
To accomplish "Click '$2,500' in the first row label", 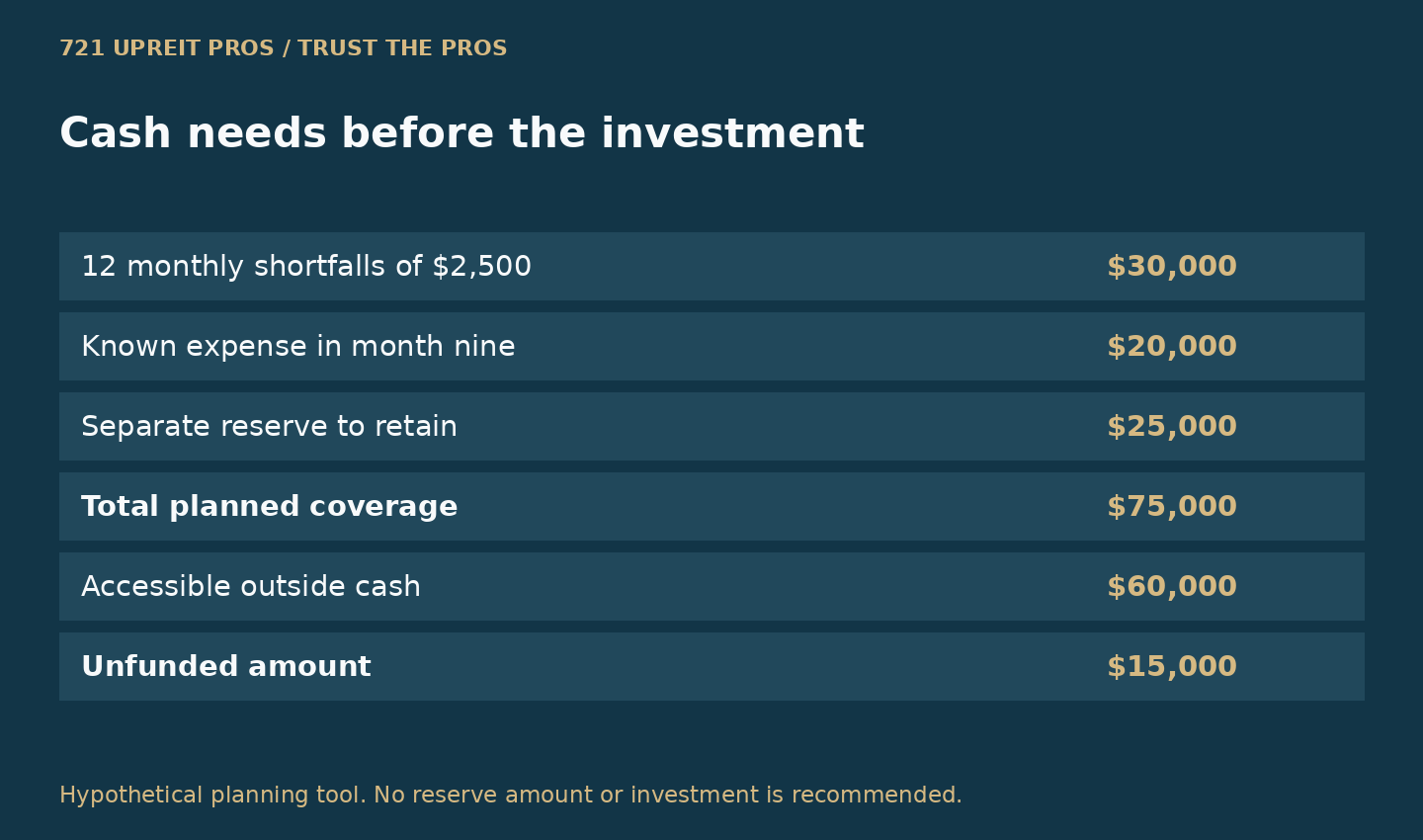I will 482,267.
